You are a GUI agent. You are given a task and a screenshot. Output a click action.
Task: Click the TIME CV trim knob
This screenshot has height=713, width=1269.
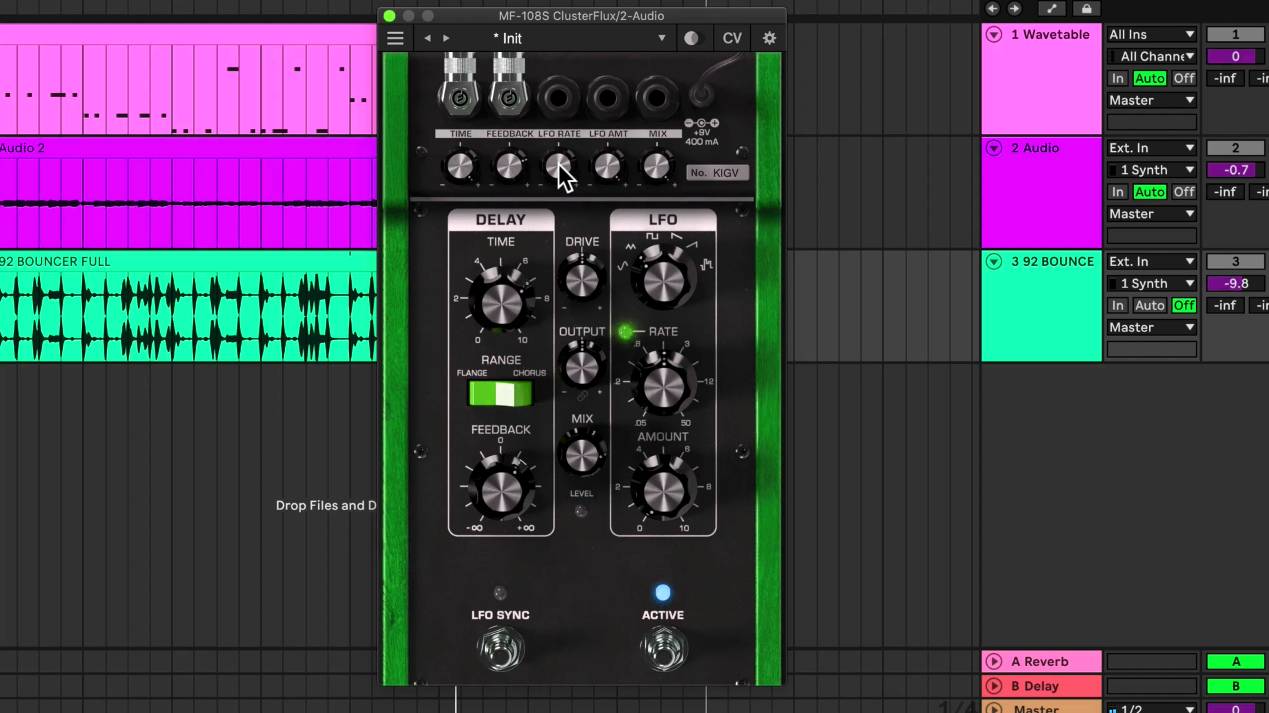tap(461, 165)
